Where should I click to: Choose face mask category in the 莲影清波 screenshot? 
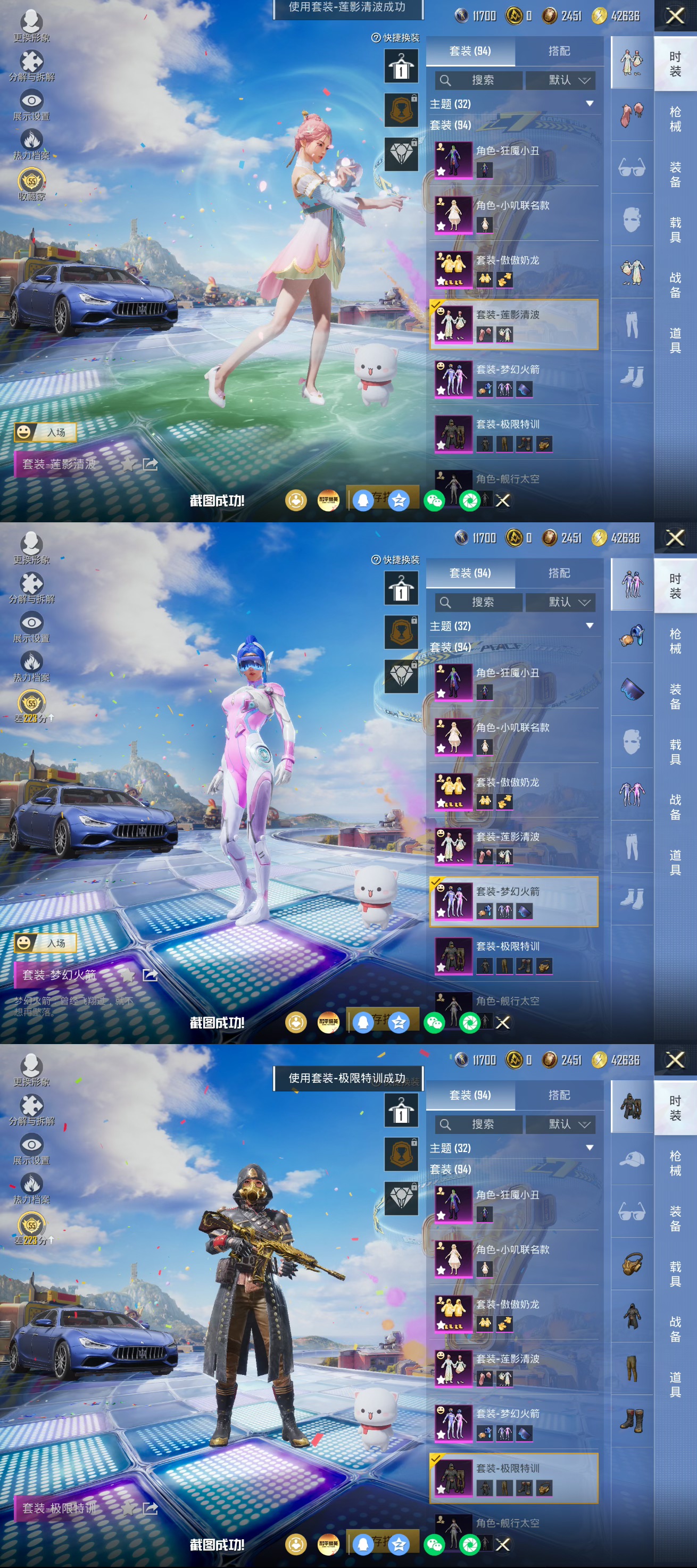pos(632,219)
